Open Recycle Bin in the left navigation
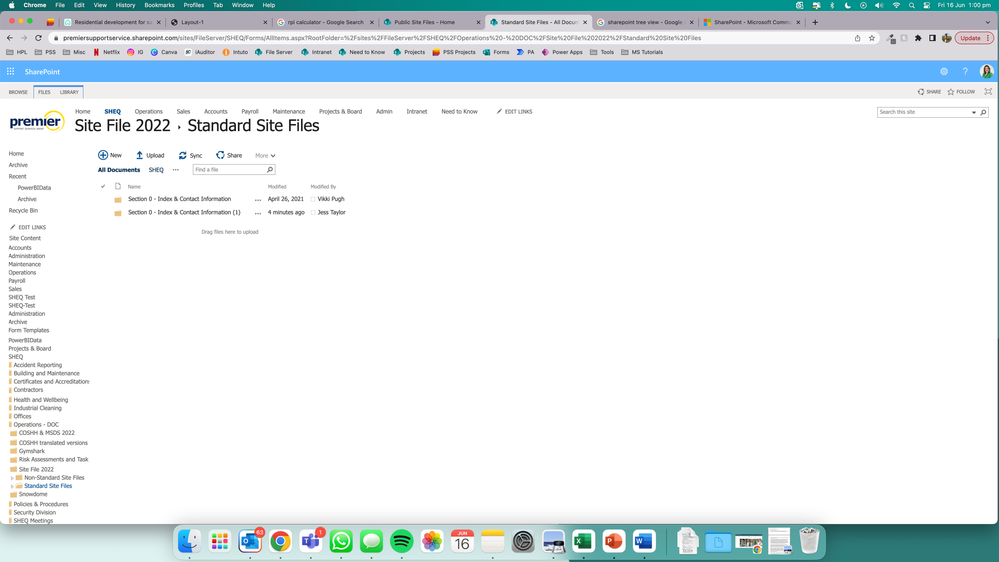The width and height of the screenshot is (999, 562). (x=23, y=210)
